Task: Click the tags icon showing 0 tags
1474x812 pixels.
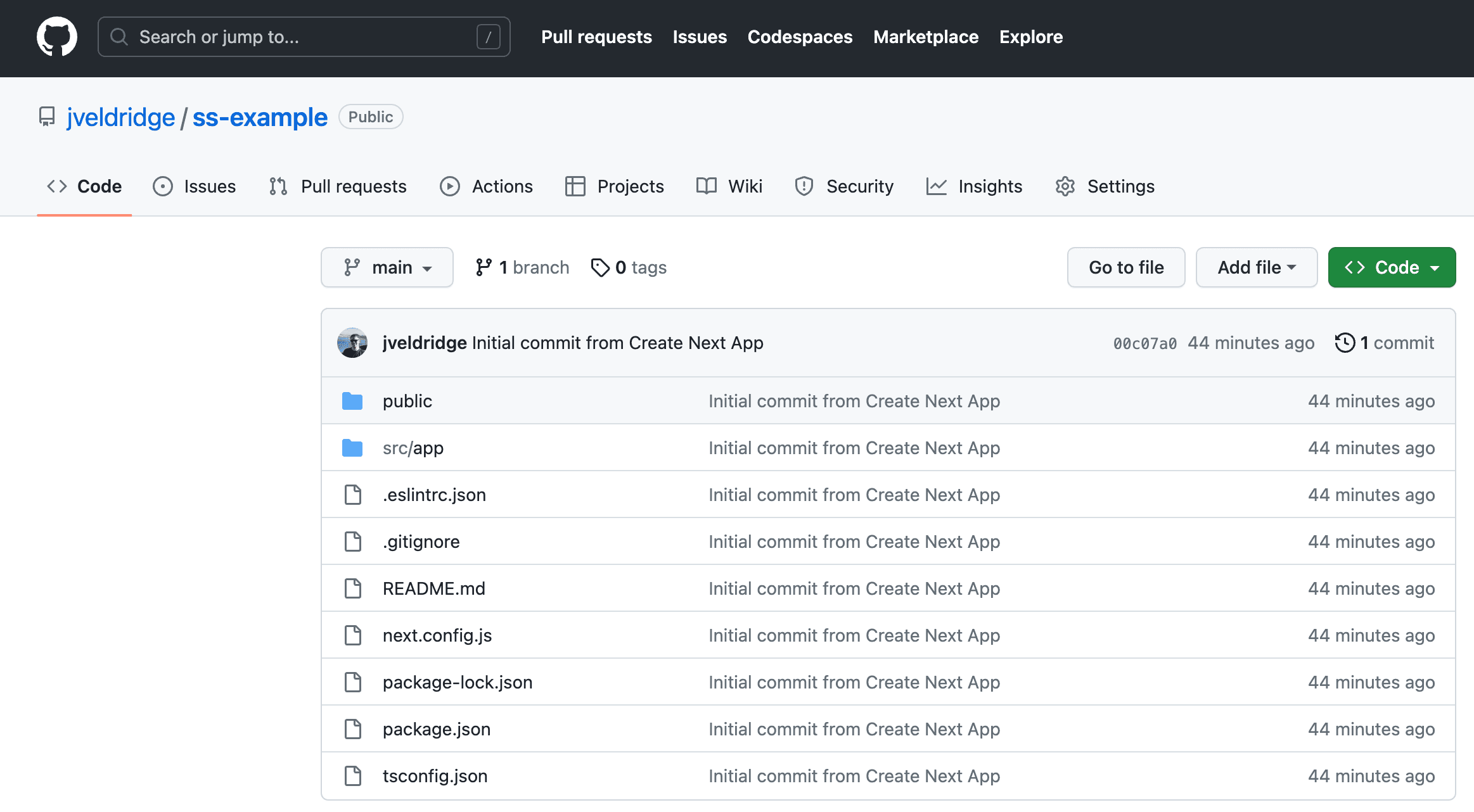Action: [599, 267]
